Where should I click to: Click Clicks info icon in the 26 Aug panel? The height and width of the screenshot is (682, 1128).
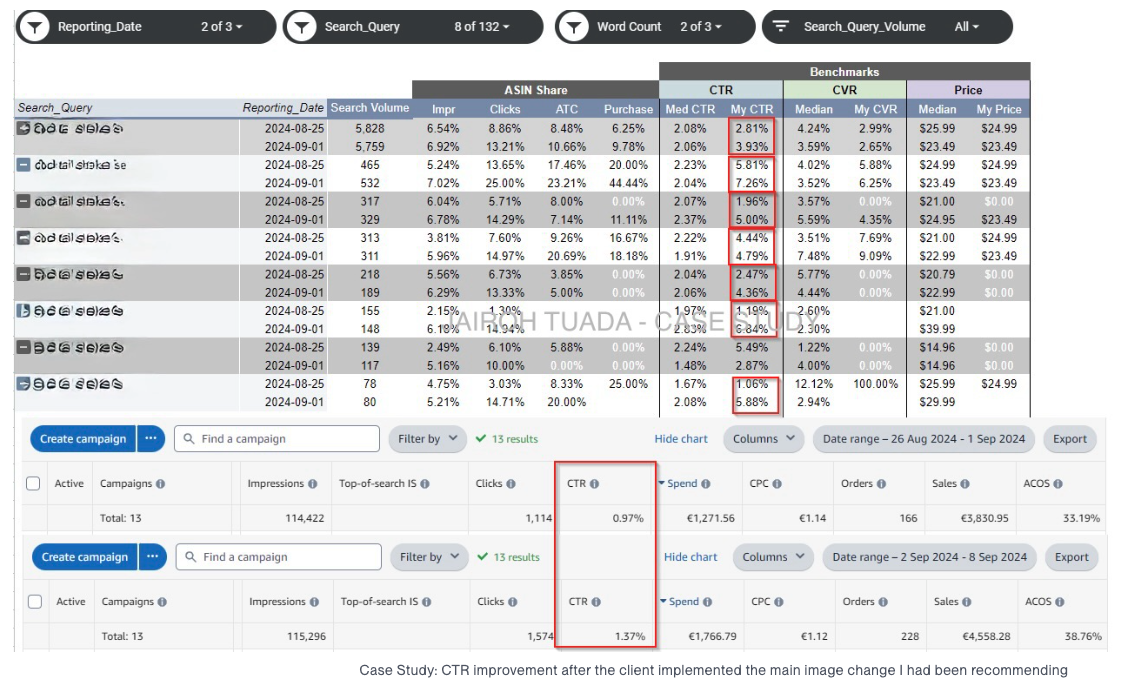(x=511, y=484)
